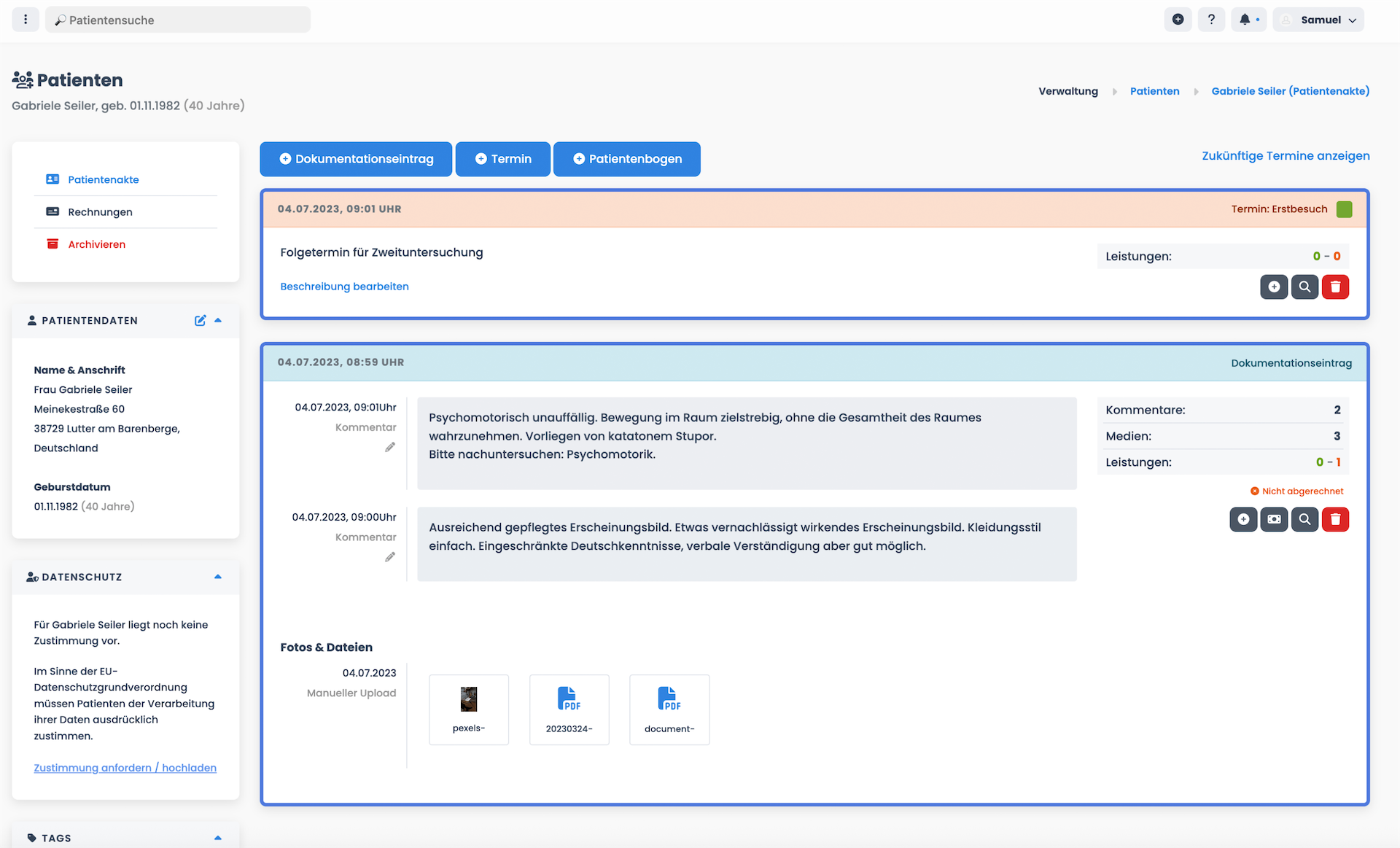Collapse the Patientendaten panel
The width and height of the screenshot is (1400, 848).
pyautogui.click(x=218, y=320)
